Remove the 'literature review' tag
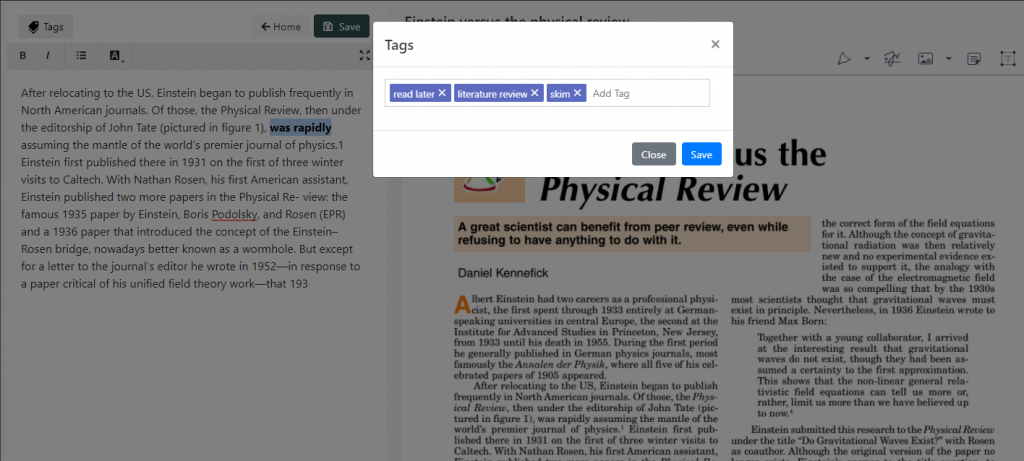This screenshot has width=1024, height=461. [535, 93]
